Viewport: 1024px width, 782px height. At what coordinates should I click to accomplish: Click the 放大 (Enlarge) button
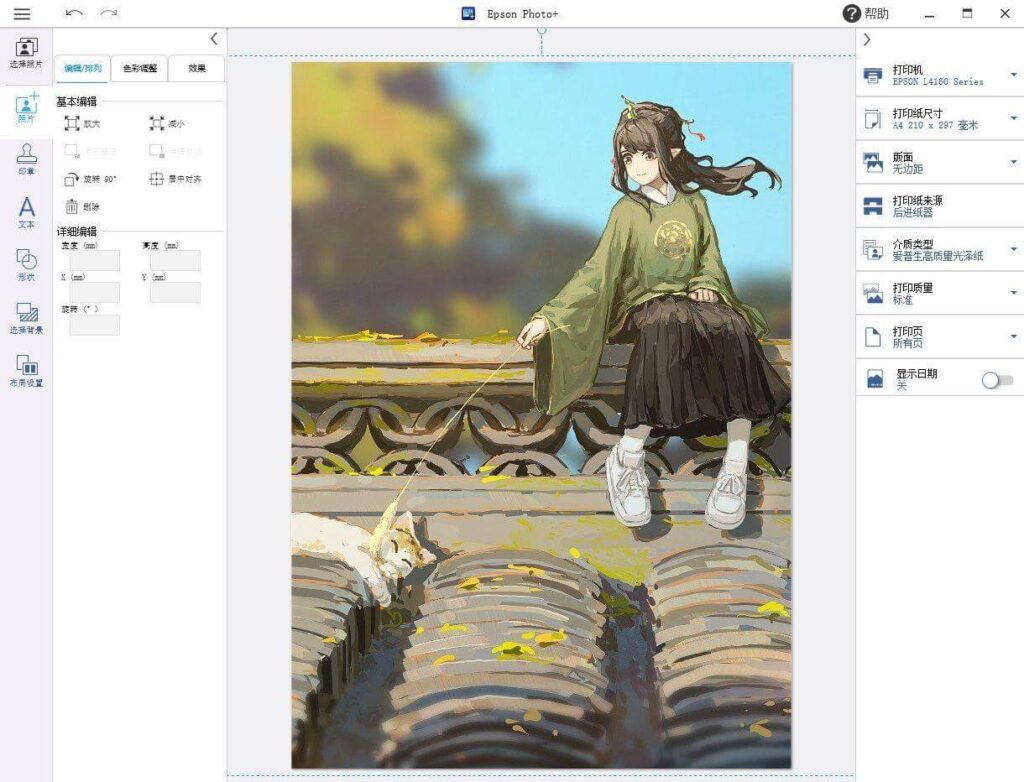click(82, 123)
